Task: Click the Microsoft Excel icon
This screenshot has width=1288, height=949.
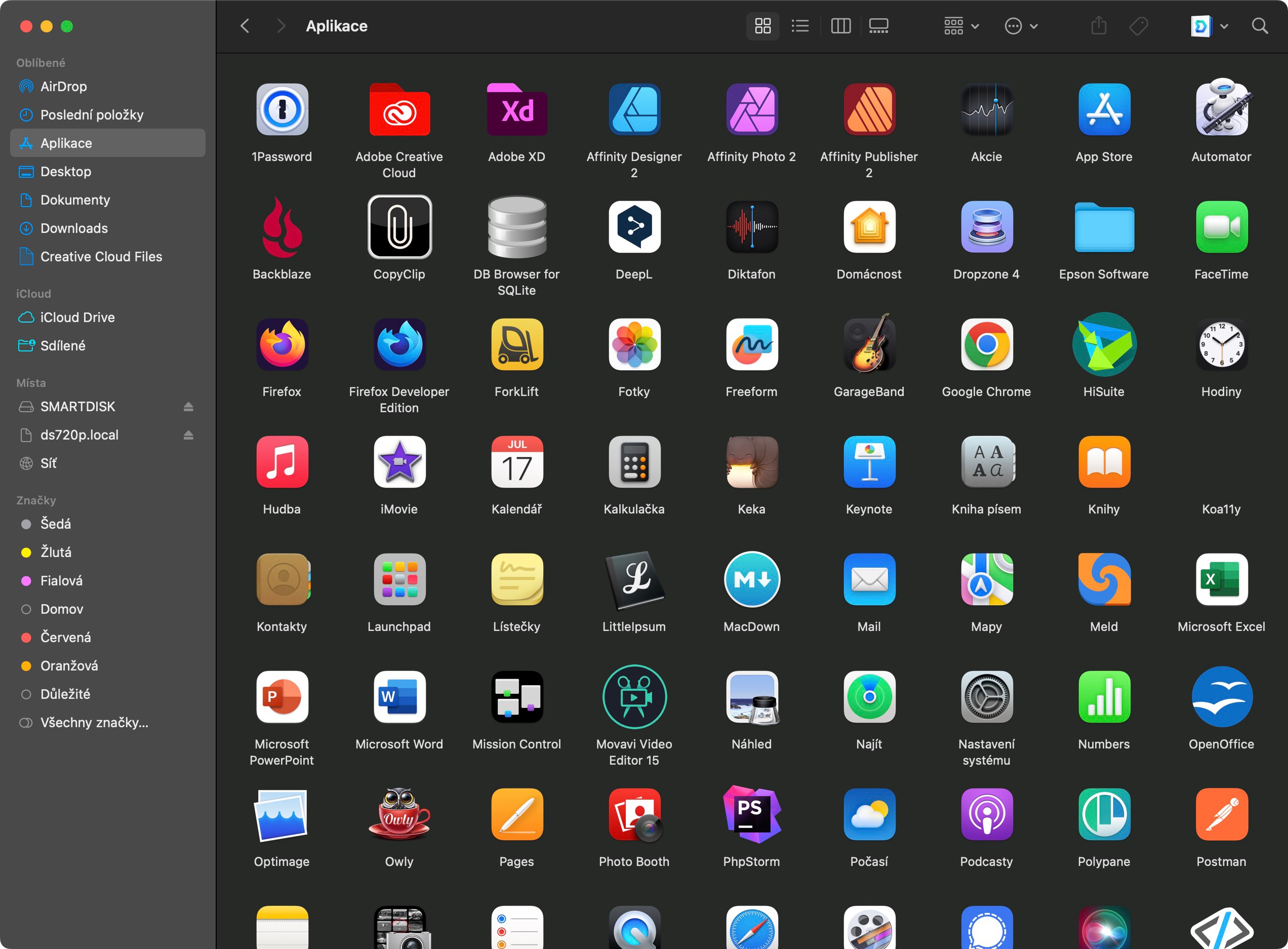Action: coord(1221,579)
